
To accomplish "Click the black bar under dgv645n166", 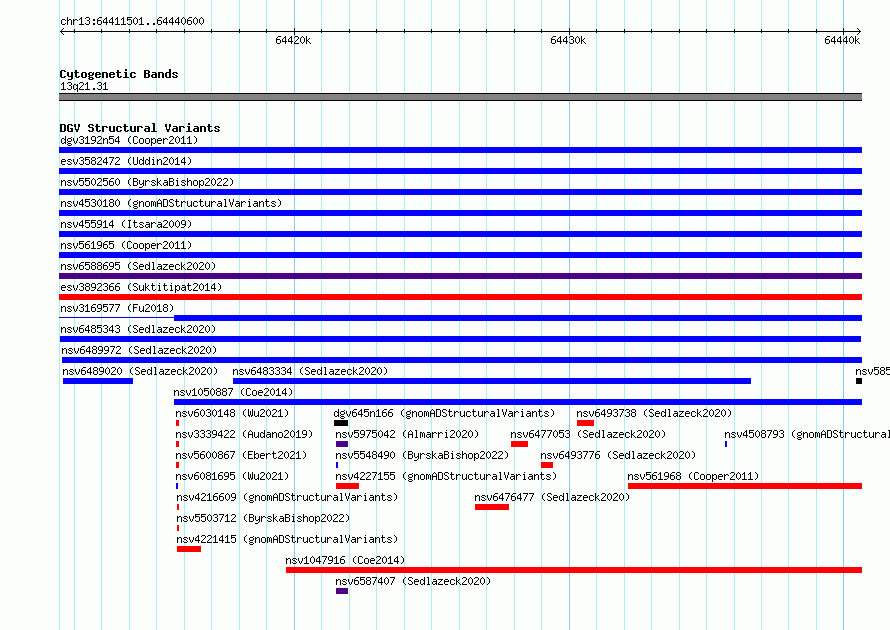I will (341, 423).
